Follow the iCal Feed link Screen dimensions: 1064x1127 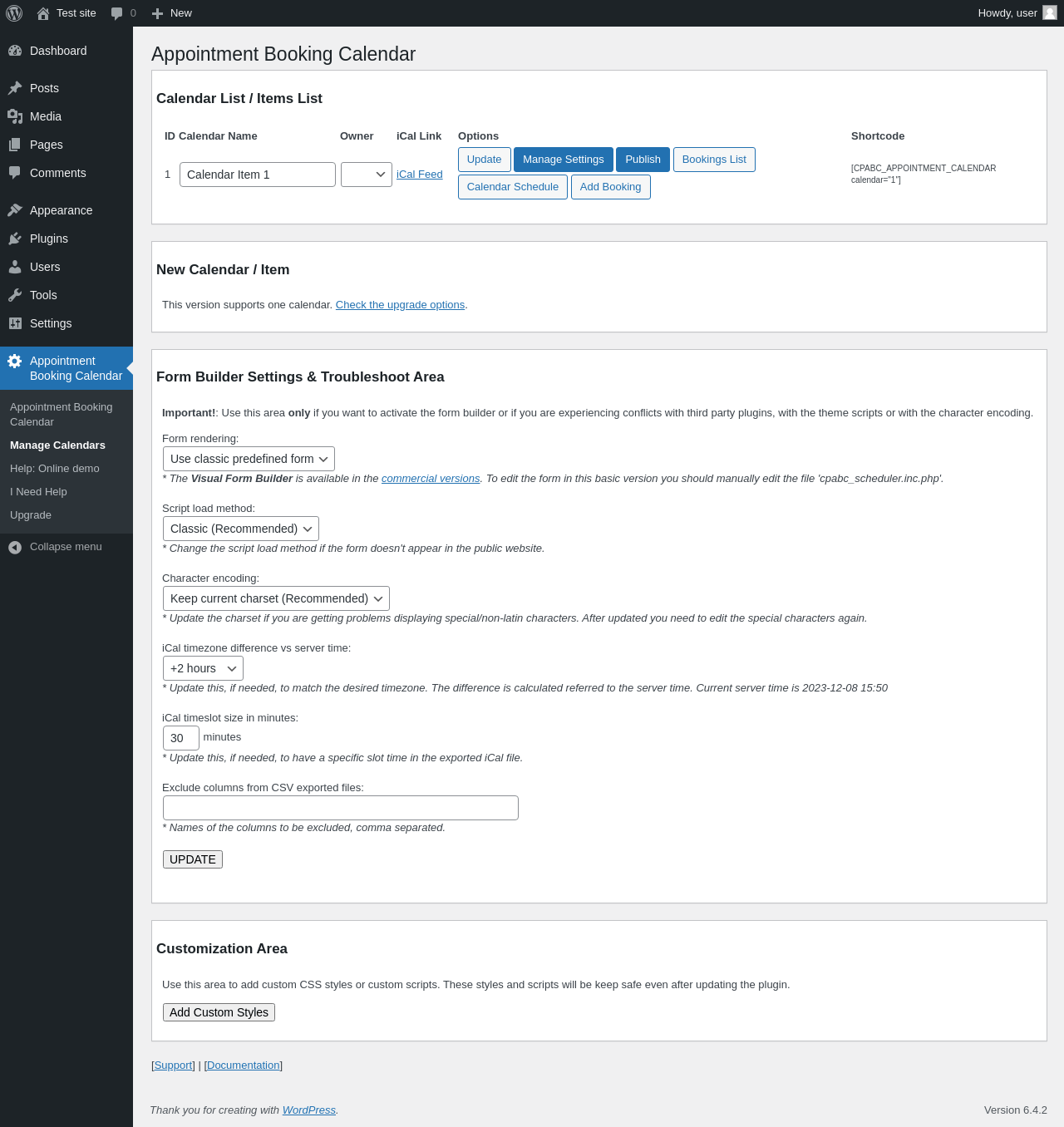419,175
